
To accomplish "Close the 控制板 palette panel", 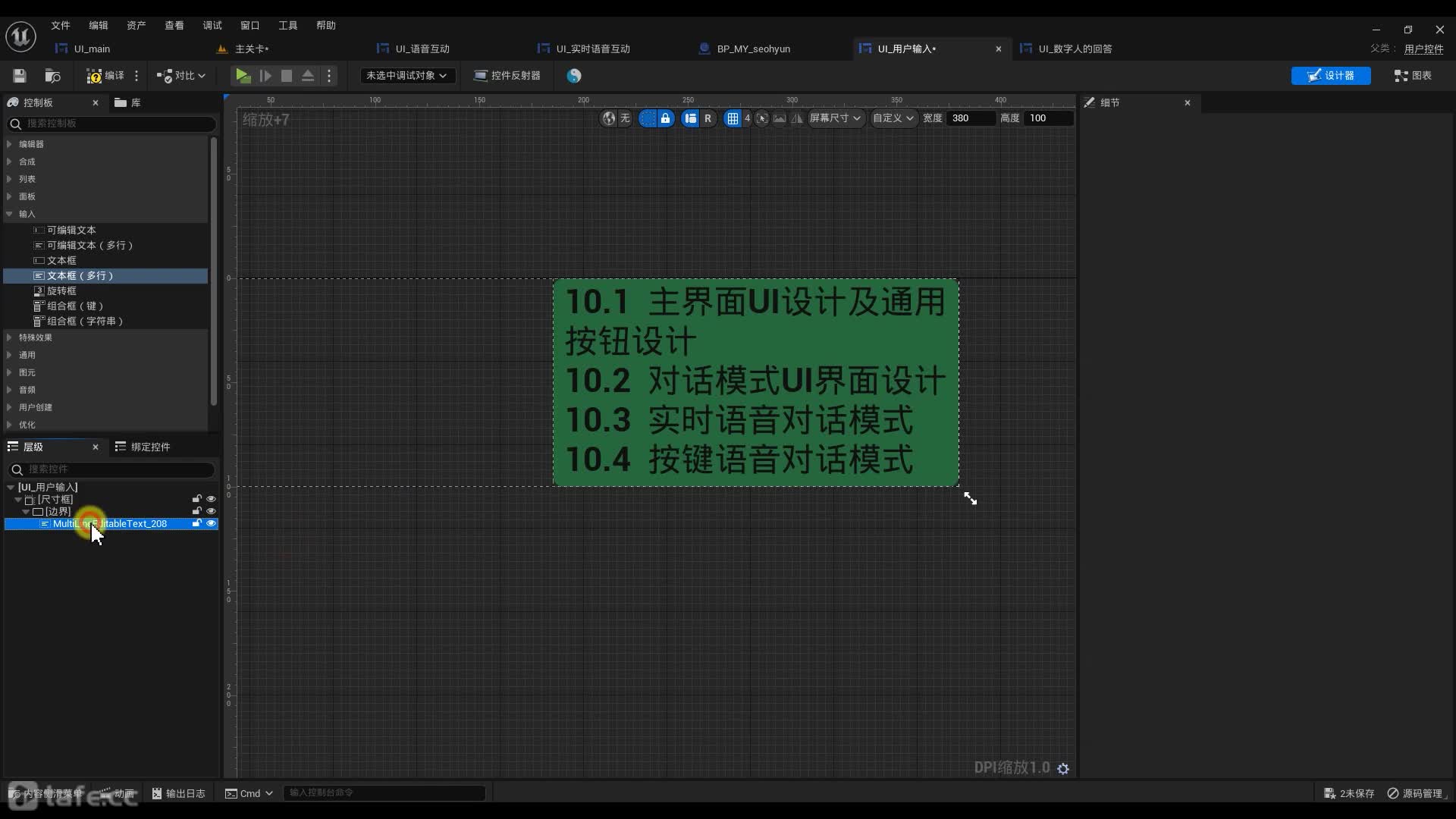I will point(96,102).
